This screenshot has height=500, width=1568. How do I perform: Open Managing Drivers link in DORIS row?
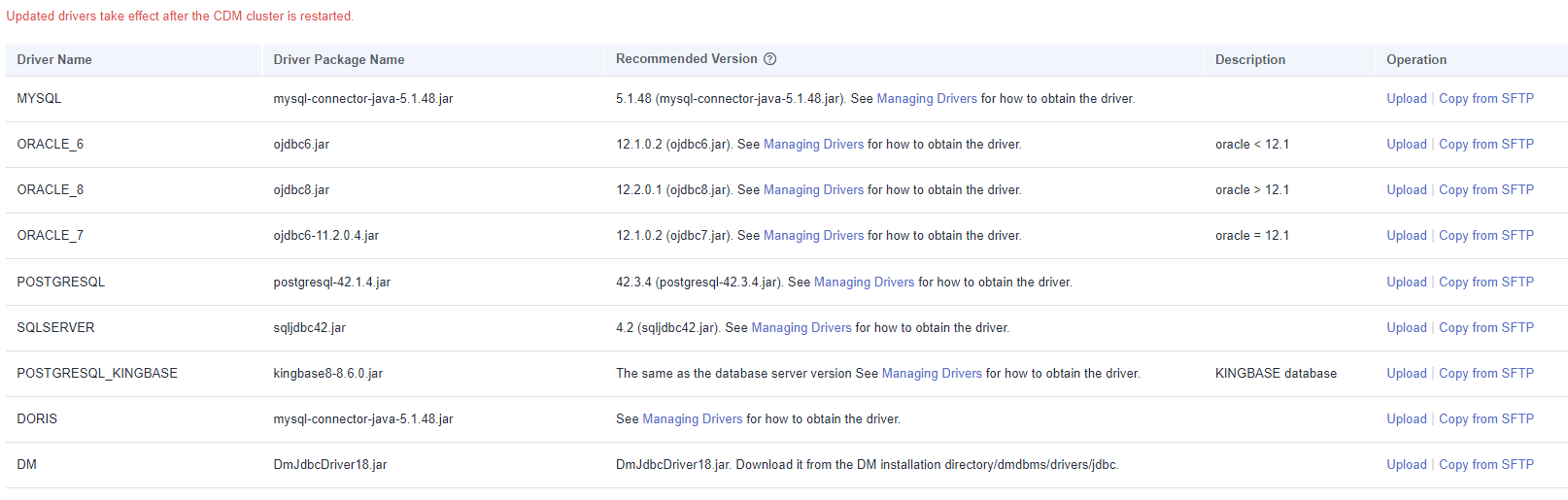point(692,419)
